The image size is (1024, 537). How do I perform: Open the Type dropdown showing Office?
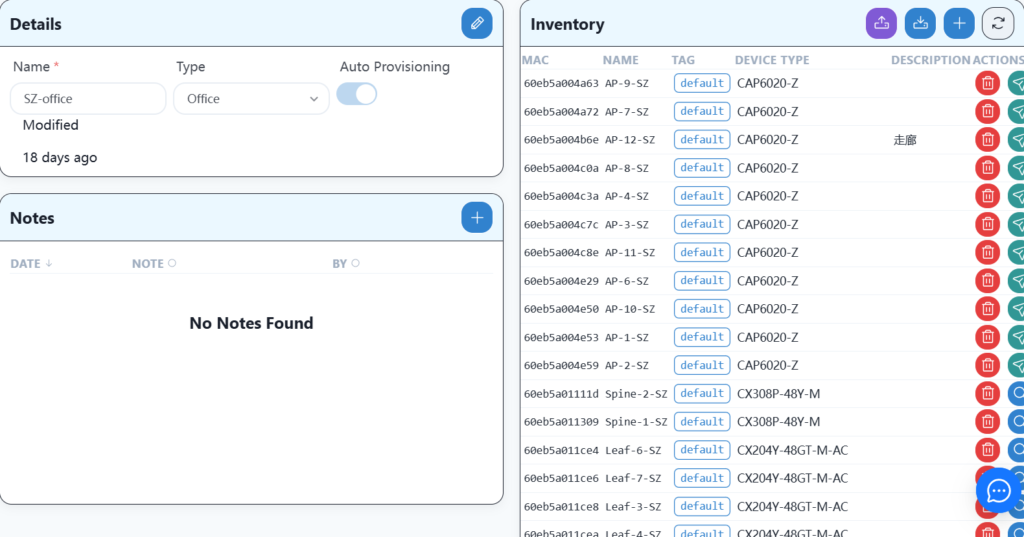point(251,99)
